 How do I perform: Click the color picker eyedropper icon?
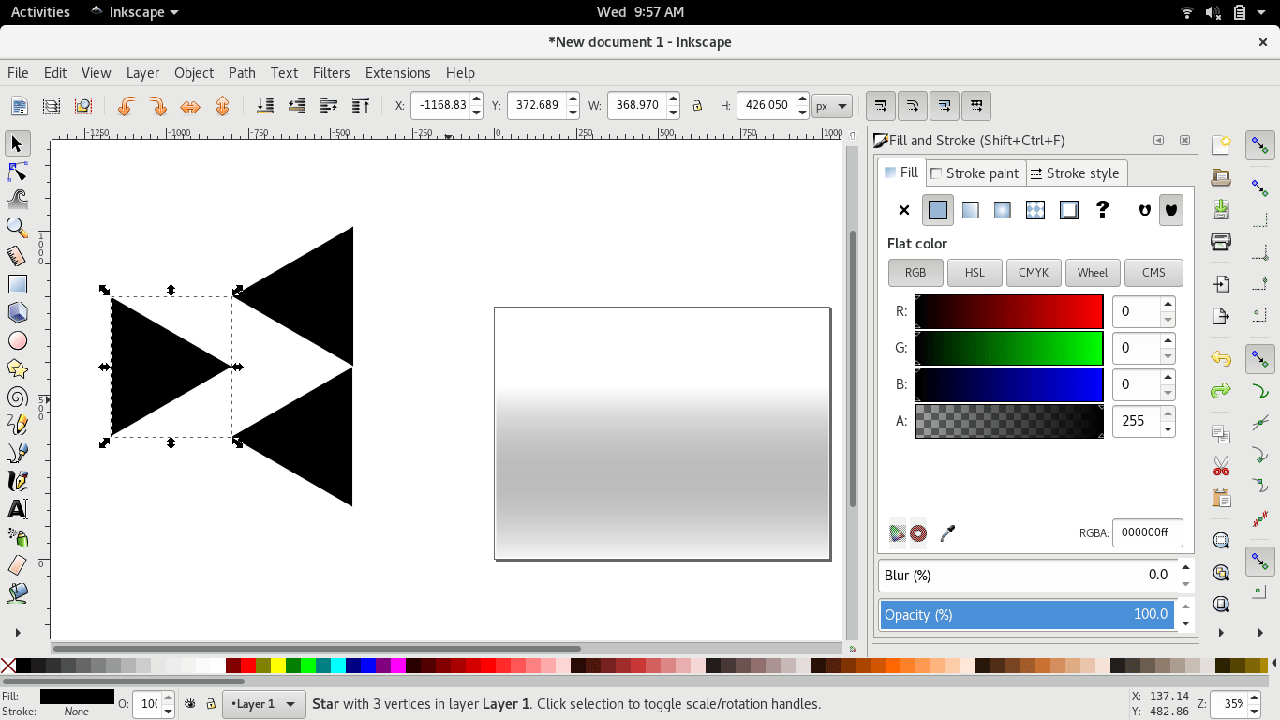[x=948, y=533]
